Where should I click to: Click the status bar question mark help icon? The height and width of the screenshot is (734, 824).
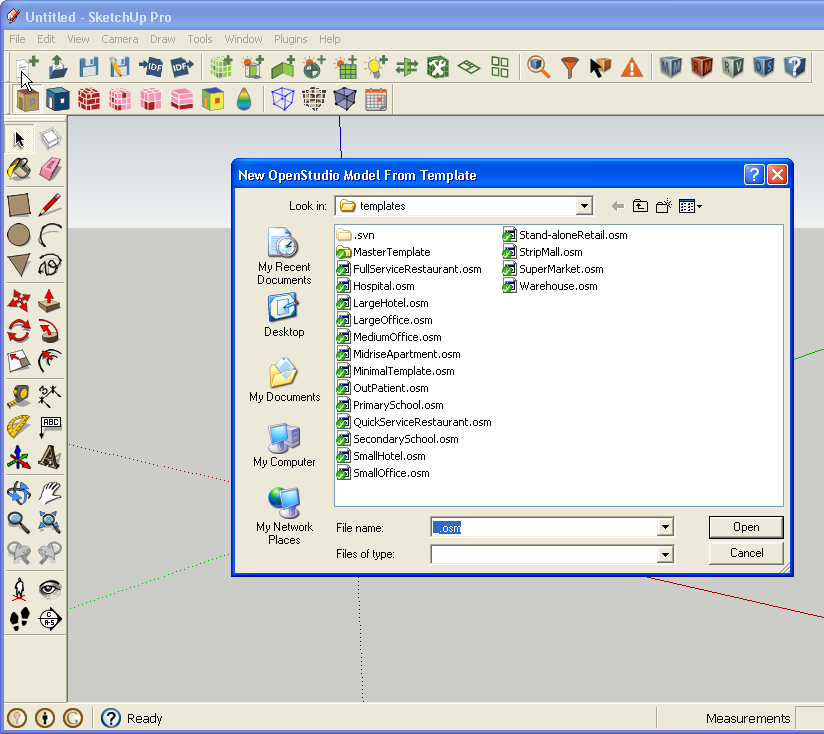[x=111, y=718]
